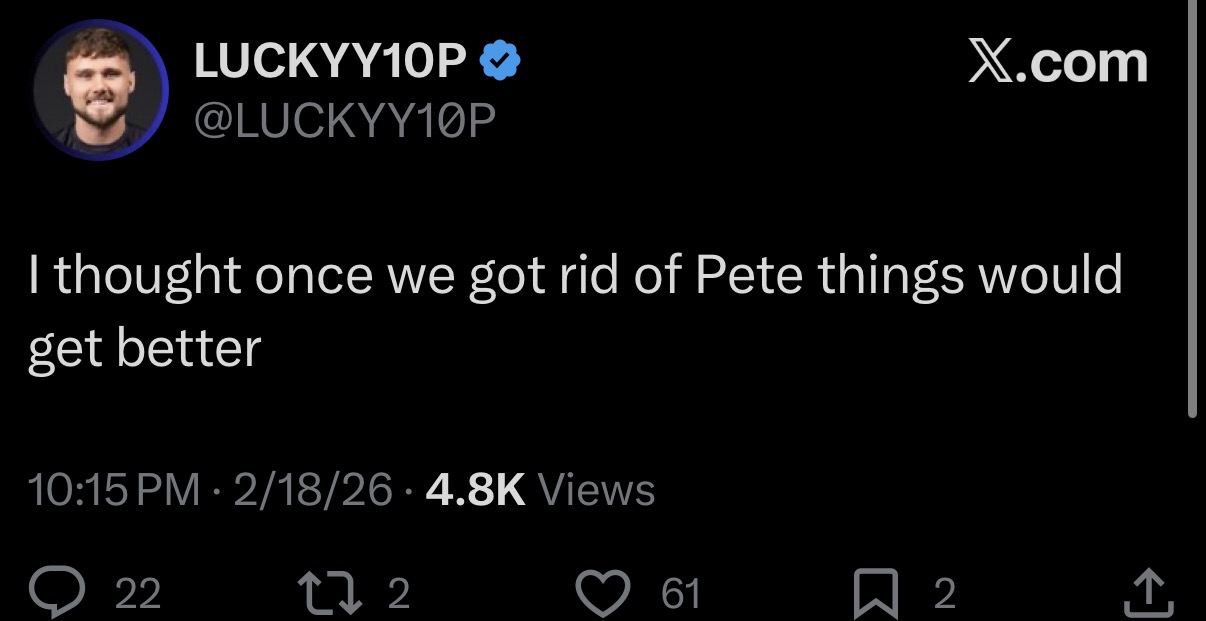This screenshot has height=621, width=1206.
Task: Show the 22 replies count
Action: point(137,595)
